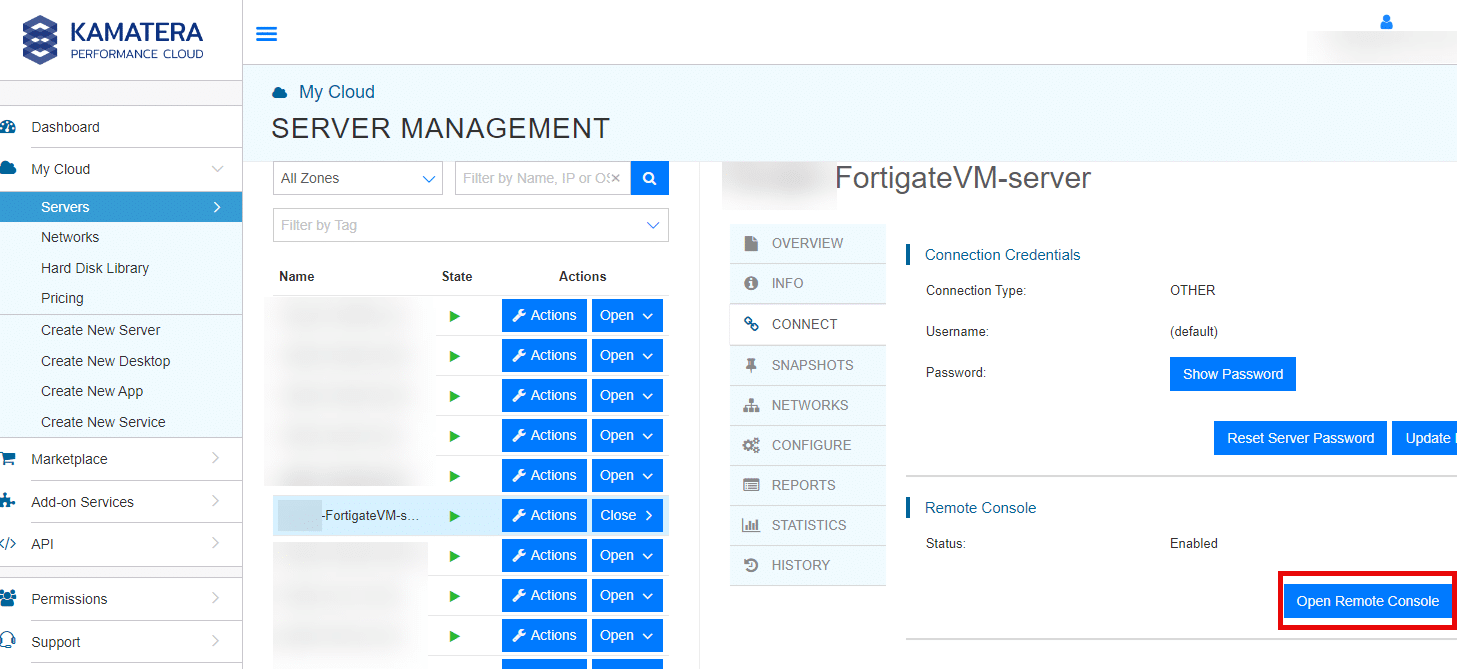Image resolution: width=1457 pixels, height=669 pixels.
Task: Click Reset Server Password
Action: tap(1299, 437)
